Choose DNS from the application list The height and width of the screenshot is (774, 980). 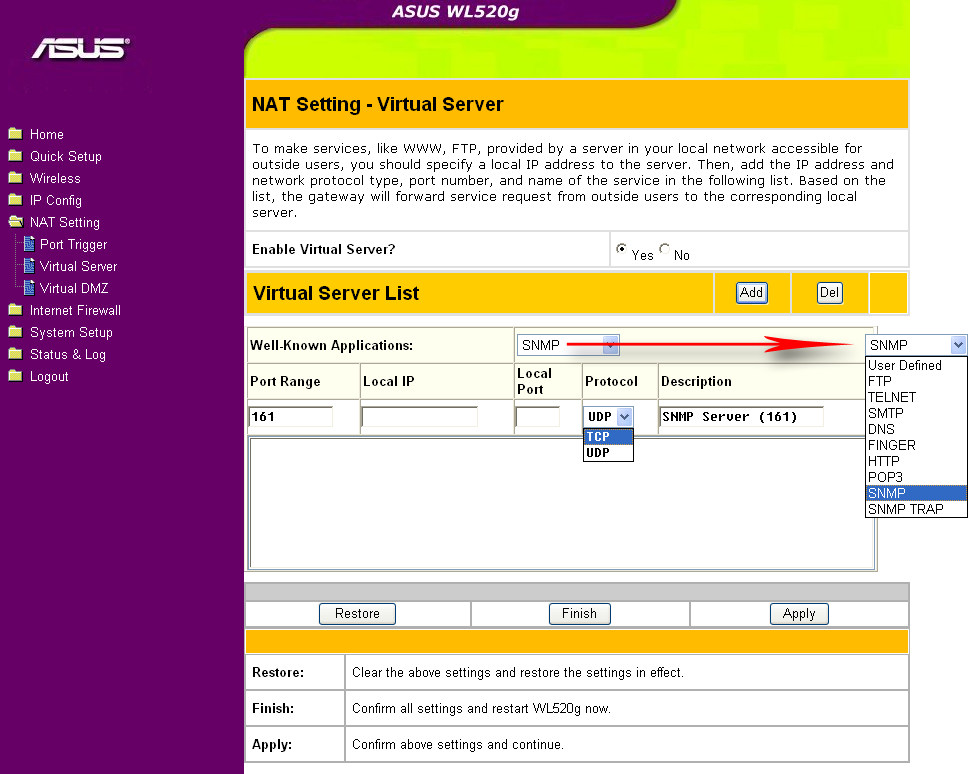click(916, 429)
